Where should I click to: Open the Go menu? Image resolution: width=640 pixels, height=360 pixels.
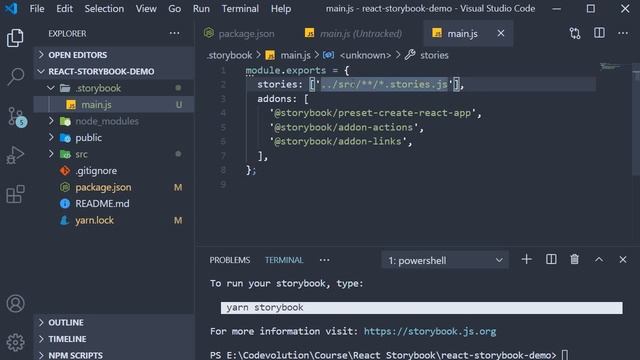(x=174, y=9)
